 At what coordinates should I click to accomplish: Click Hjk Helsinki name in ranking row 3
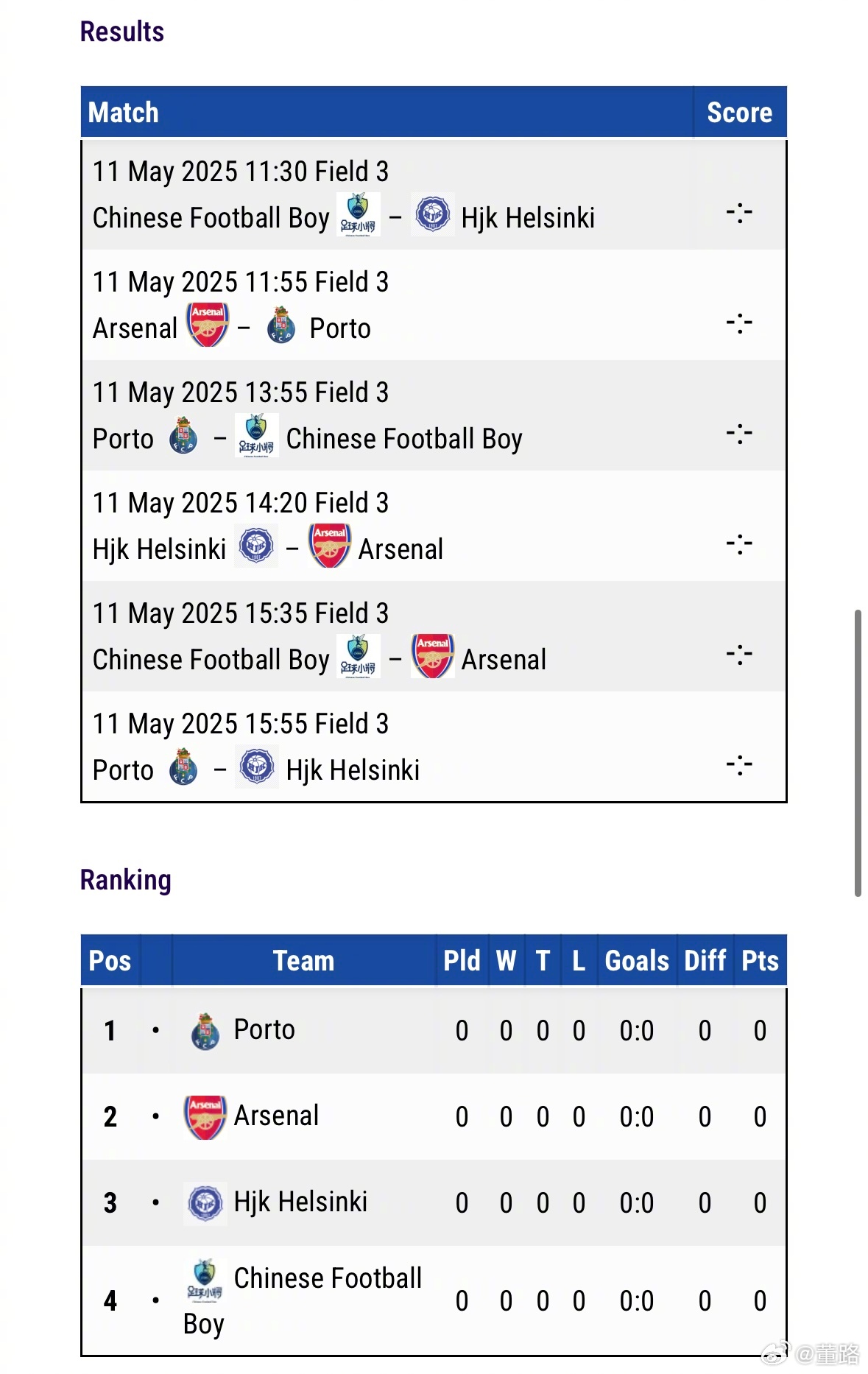coord(300,1202)
